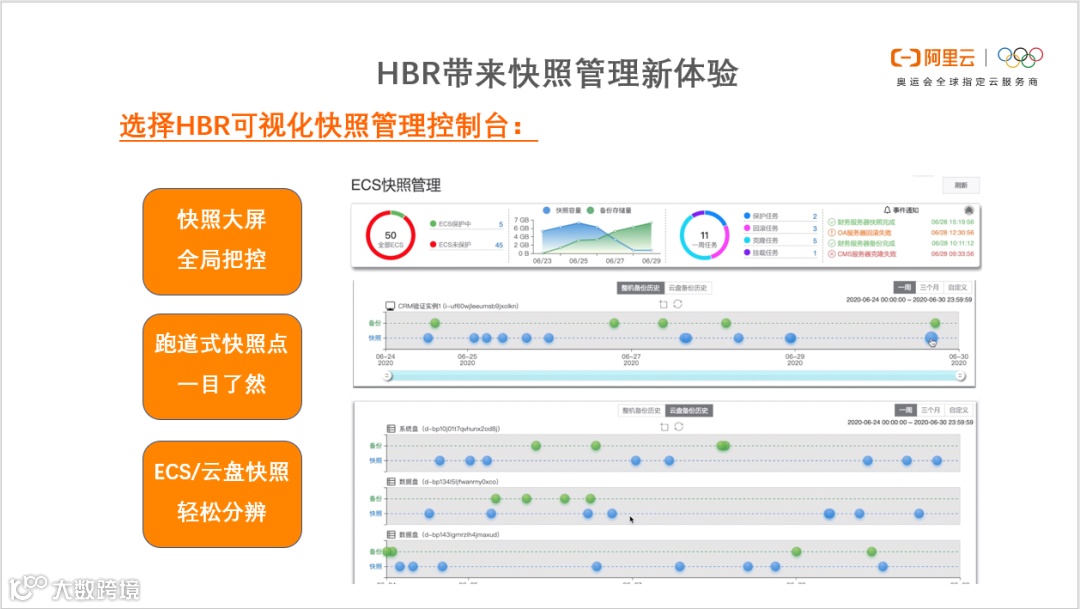
Task: Select the 整机备份历史 tab in the upper panel
Action: (x=641, y=288)
